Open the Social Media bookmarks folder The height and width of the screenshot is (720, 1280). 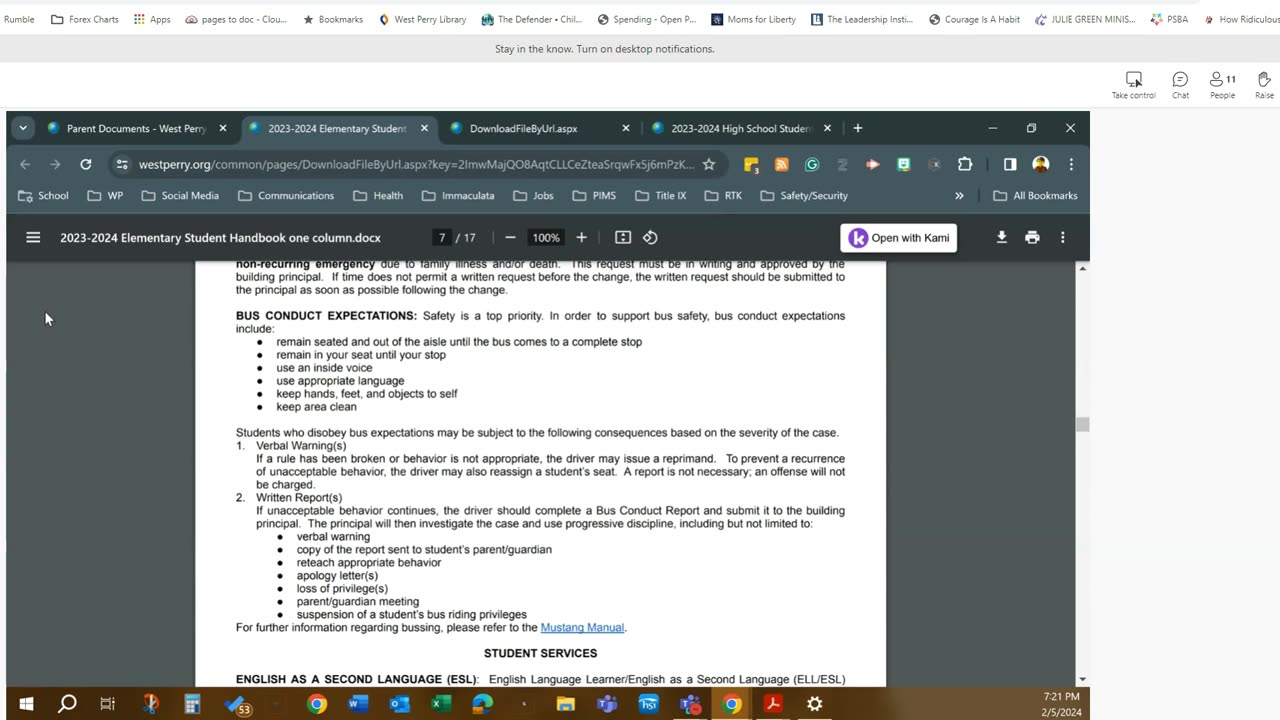[180, 196]
